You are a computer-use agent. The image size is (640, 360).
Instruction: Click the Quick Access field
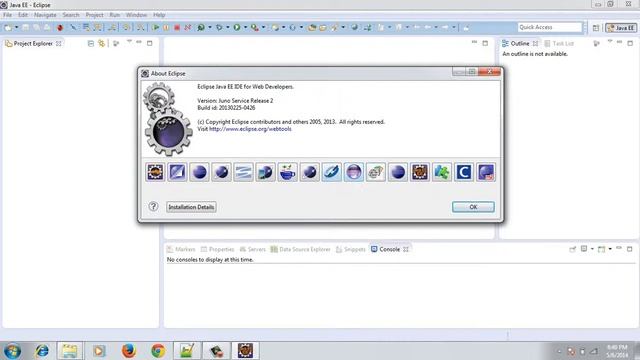pos(549,27)
